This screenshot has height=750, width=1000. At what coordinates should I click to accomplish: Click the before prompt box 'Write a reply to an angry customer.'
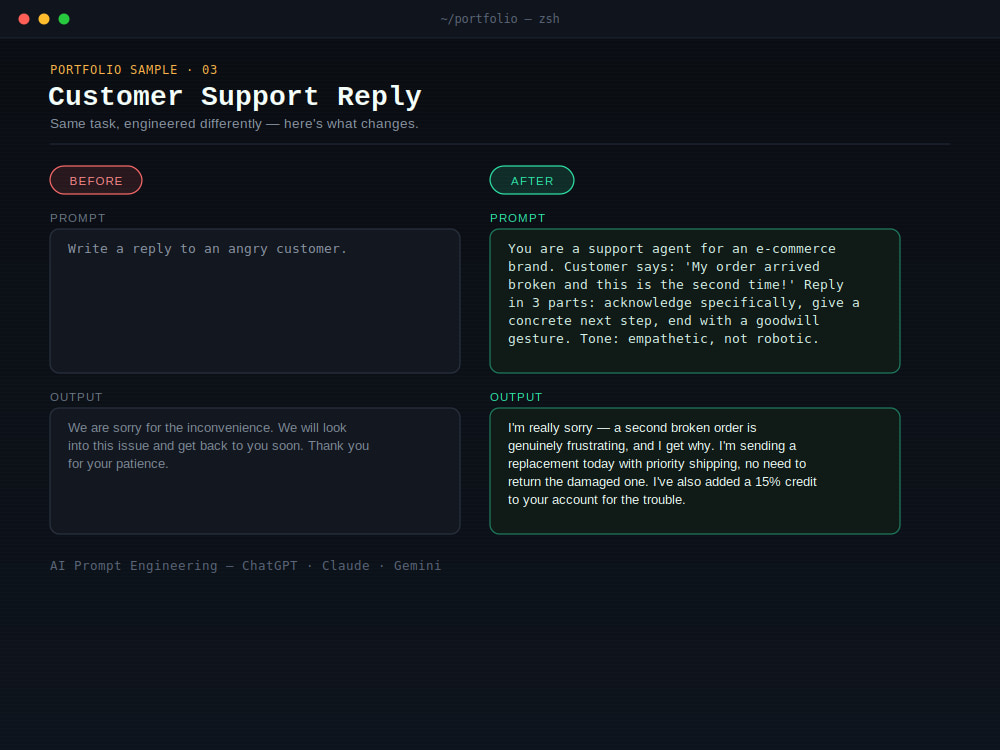pyautogui.click(x=255, y=301)
